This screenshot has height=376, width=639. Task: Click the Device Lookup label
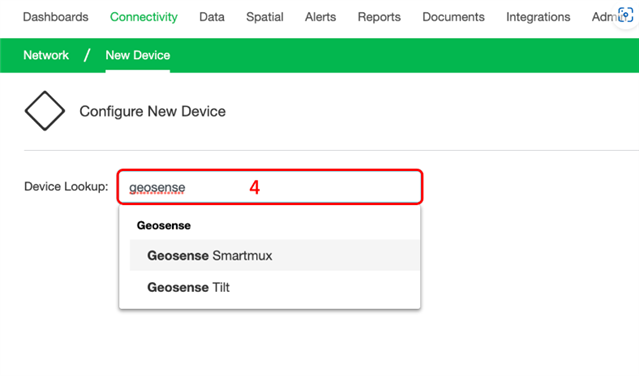point(66,187)
